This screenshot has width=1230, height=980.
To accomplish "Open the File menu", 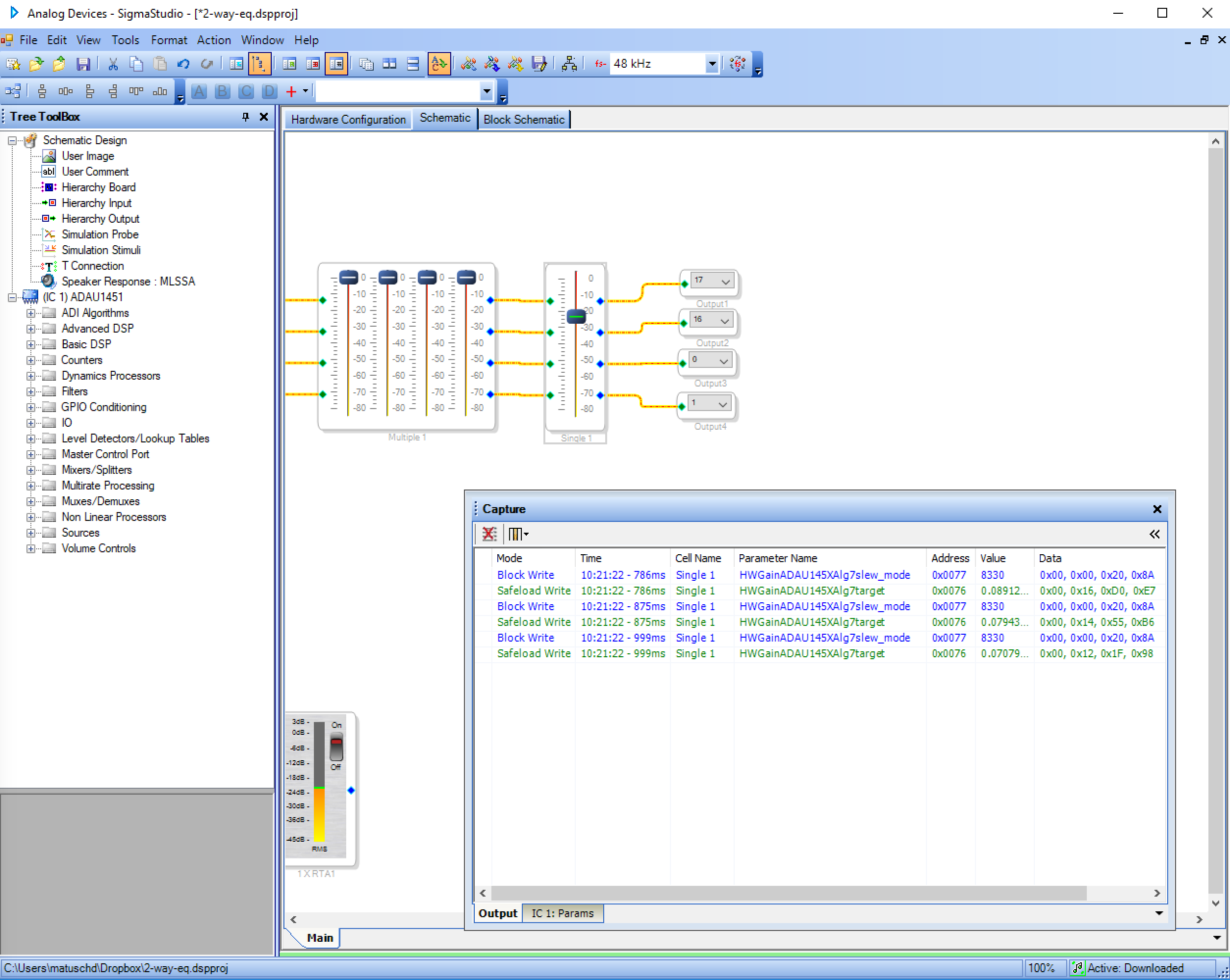I will tap(28, 40).
